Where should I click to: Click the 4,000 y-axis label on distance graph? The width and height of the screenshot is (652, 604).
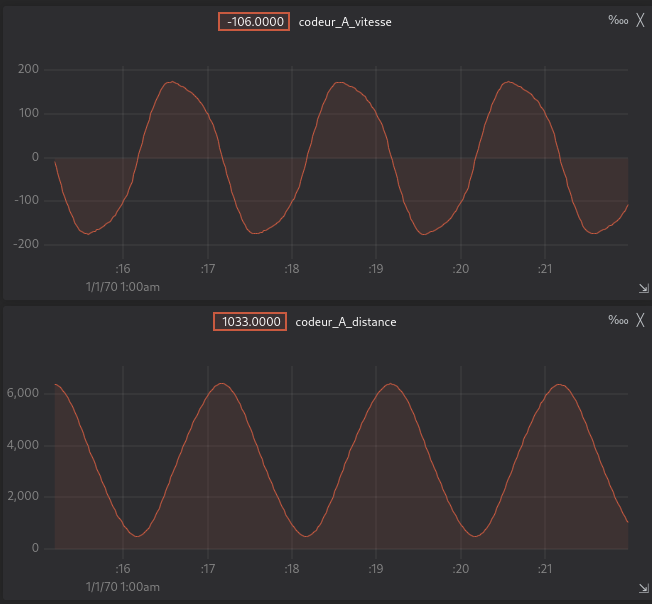pos(23,445)
